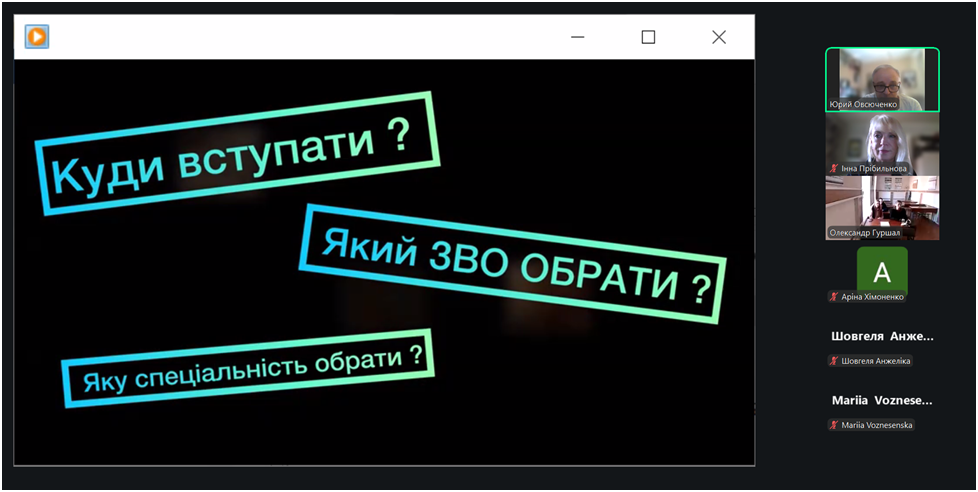
Task: Select the 'Mariia Voznese...' participant tile title
Action: tap(882, 401)
